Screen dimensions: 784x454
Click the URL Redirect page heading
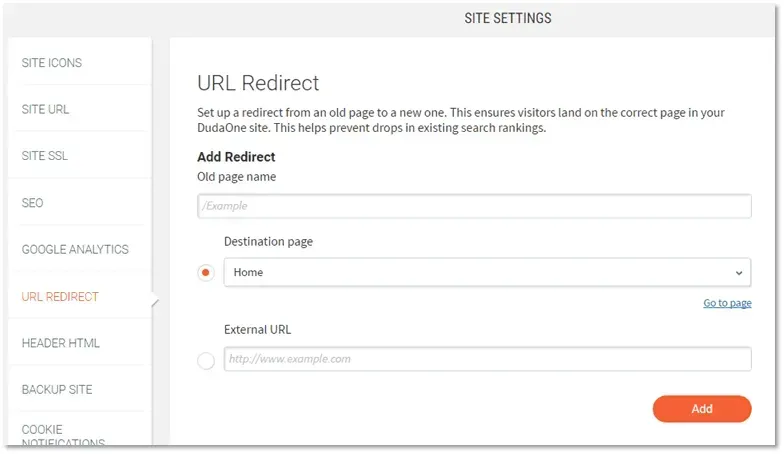coord(258,83)
